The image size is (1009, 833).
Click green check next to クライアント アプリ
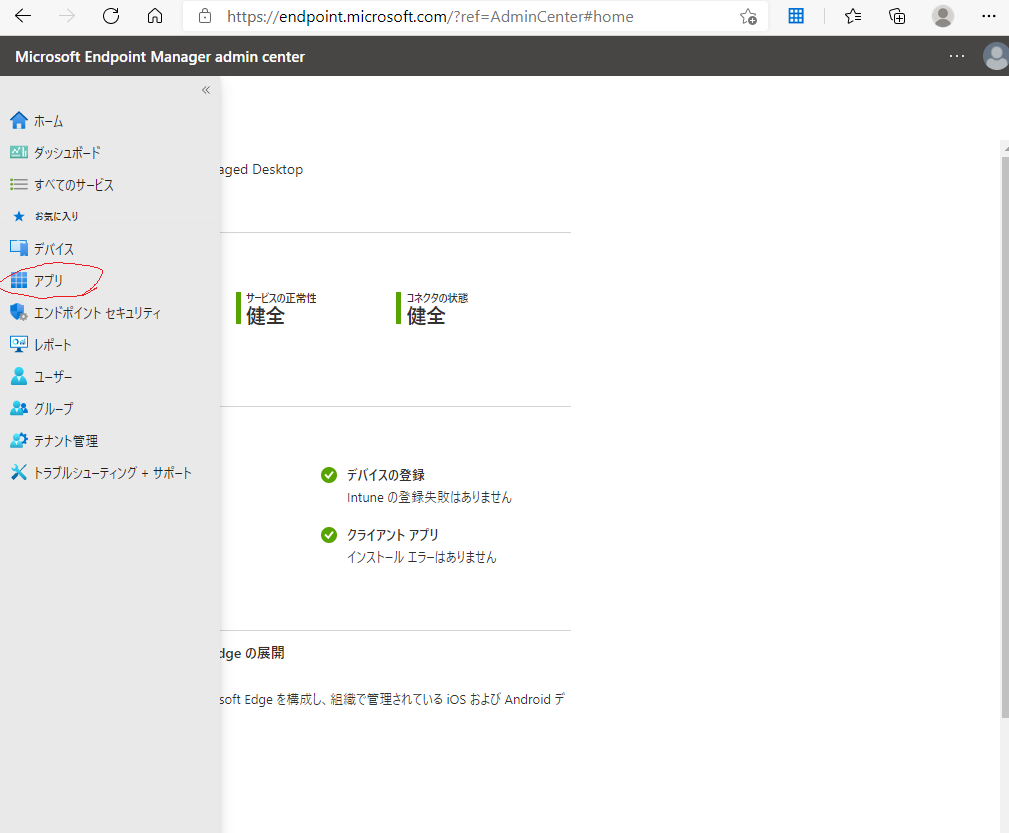(x=329, y=535)
